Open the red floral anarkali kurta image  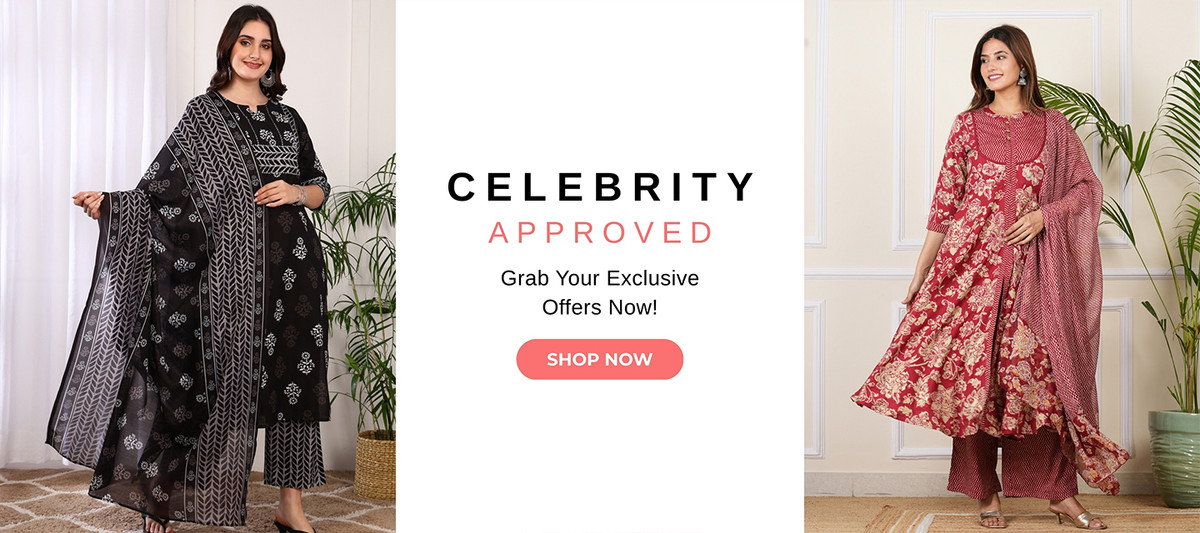coord(1002,266)
